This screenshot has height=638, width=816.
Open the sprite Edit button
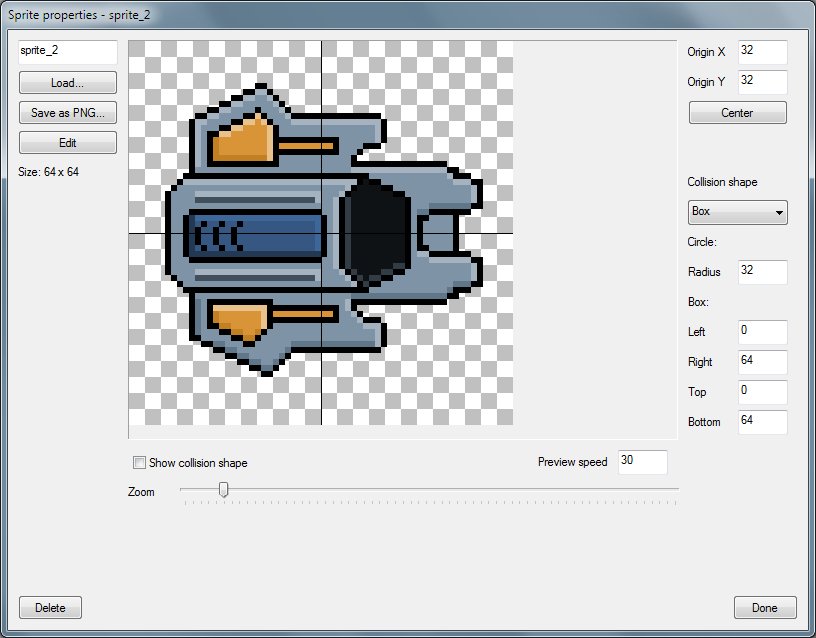coord(68,143)
